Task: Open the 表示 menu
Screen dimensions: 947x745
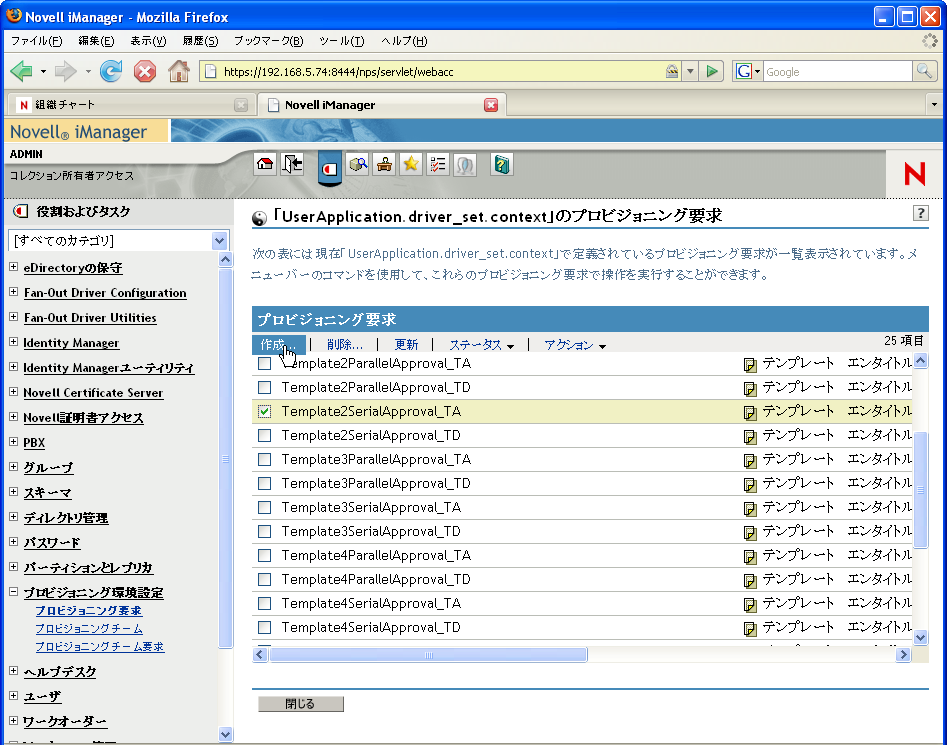Action: [148, 41]
